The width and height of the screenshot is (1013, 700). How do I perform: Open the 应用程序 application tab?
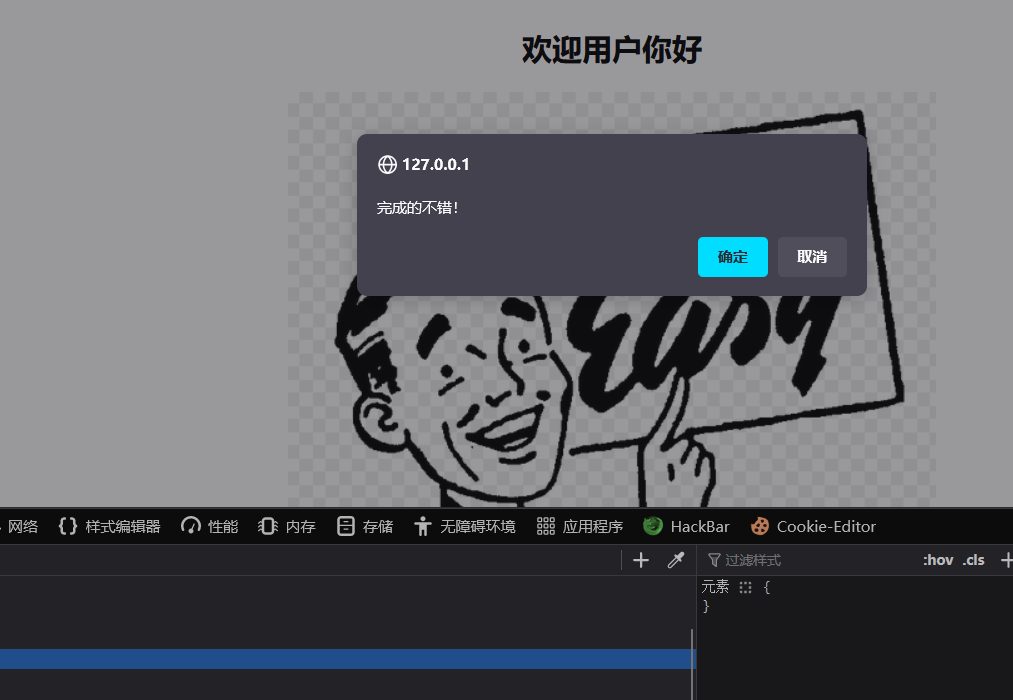coord(580,526)
